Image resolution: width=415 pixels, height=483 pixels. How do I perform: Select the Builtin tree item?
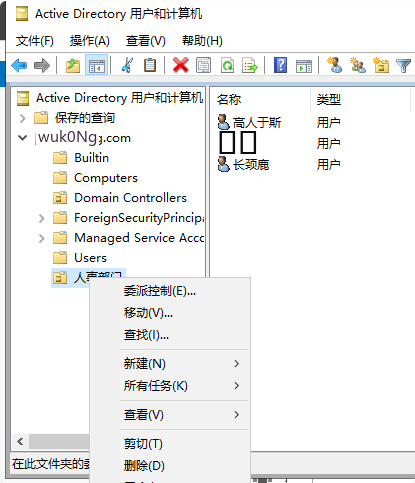point(91,158)
